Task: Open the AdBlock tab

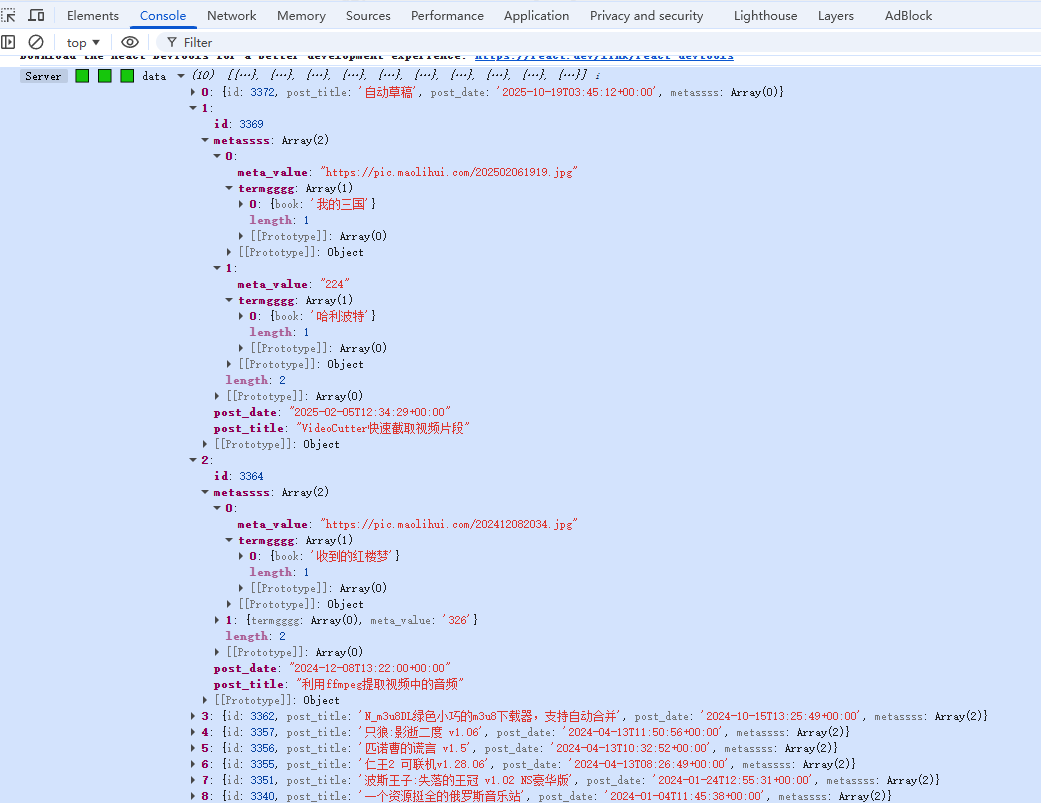Action: click(x=908, y=15)
